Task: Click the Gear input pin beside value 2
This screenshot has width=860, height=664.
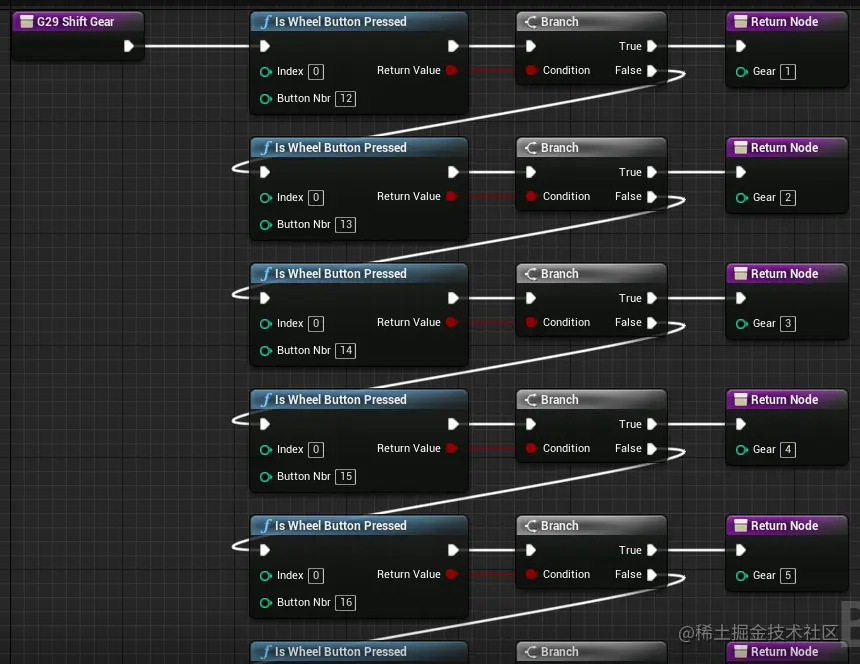Action: 742,198
